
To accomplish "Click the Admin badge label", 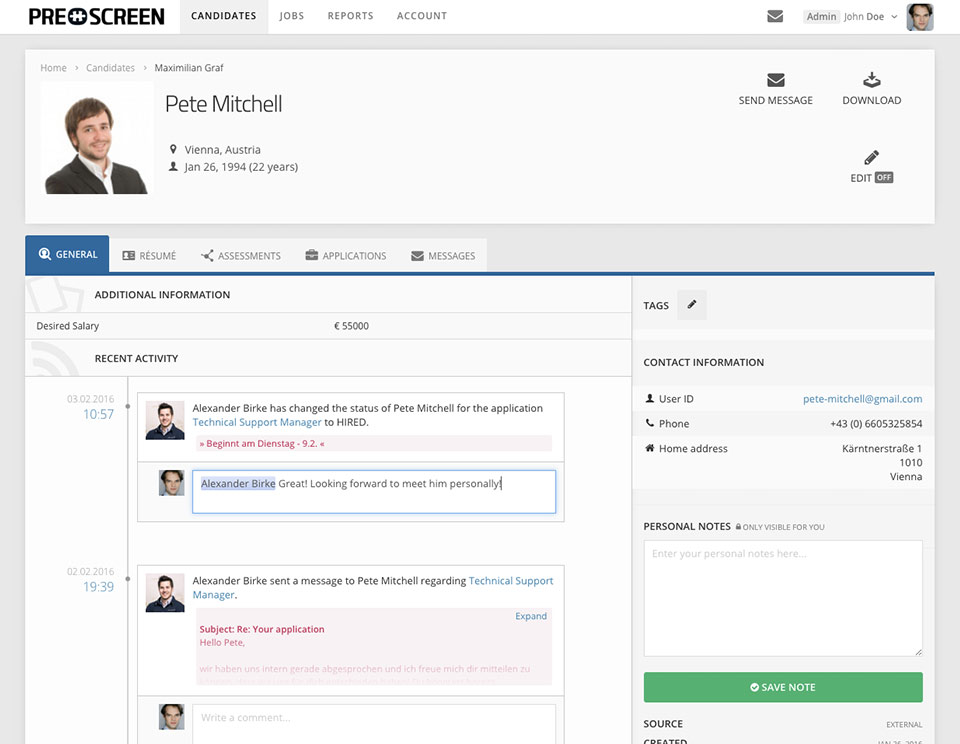I will click(821, 17).
